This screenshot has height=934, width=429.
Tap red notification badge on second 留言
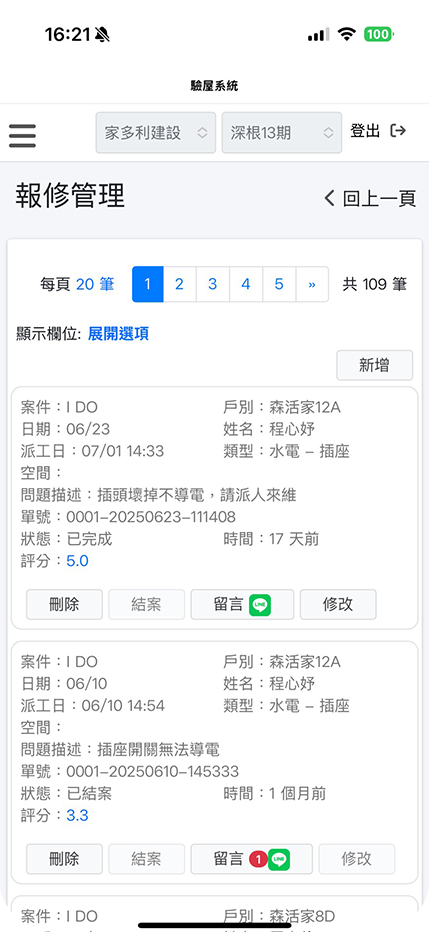coord(258,860)
